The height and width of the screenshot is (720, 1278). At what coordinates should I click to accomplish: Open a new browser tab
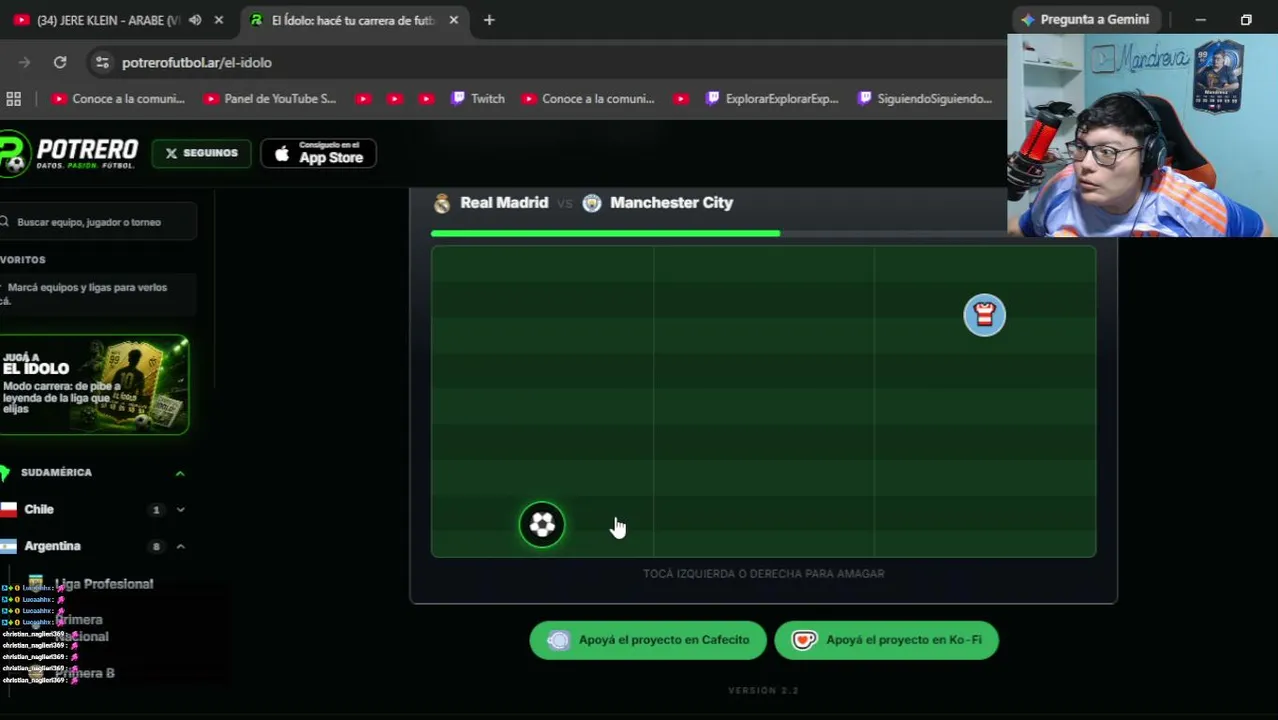489,20
